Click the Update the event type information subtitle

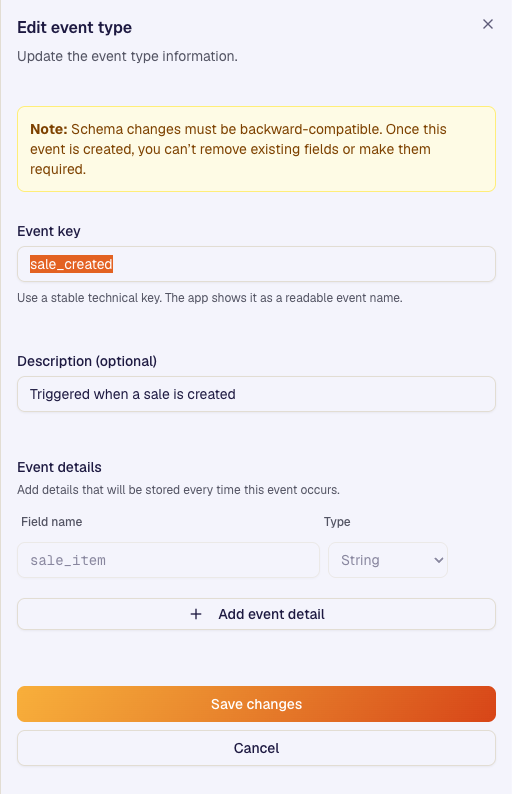[127, 56]
